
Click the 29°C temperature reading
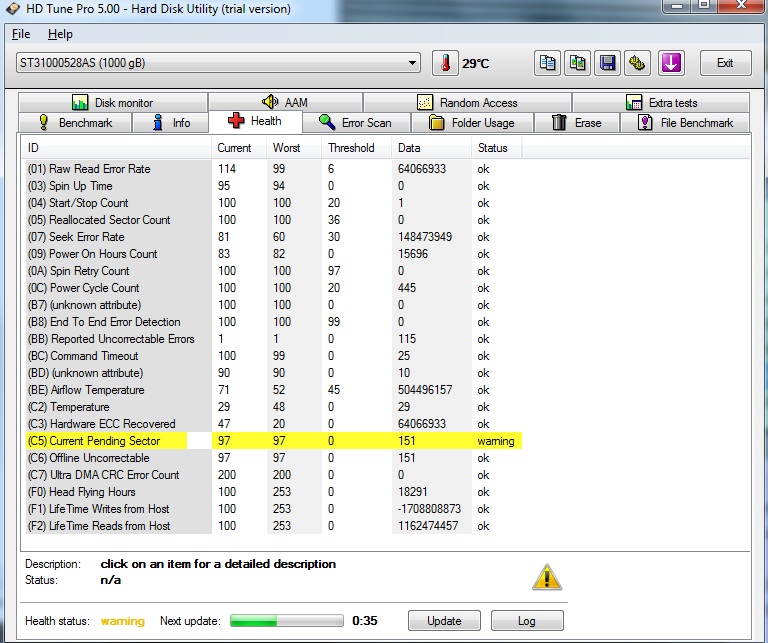pos(476,64)
